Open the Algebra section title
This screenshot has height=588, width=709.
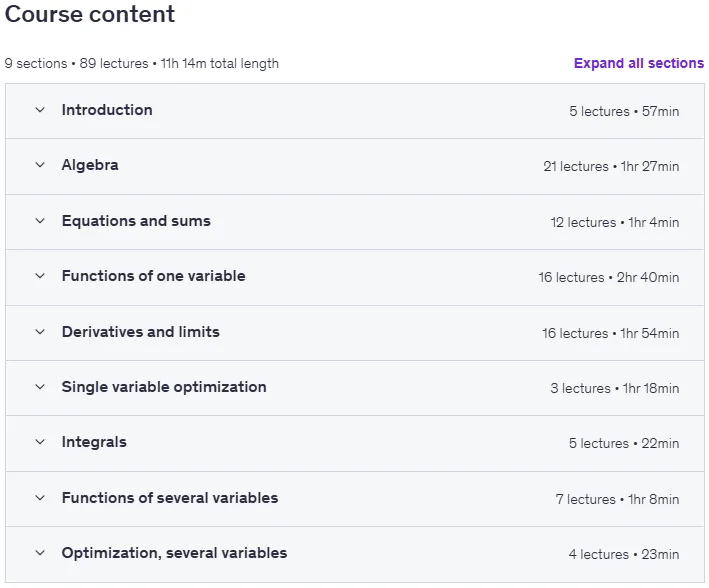[90, 165]
